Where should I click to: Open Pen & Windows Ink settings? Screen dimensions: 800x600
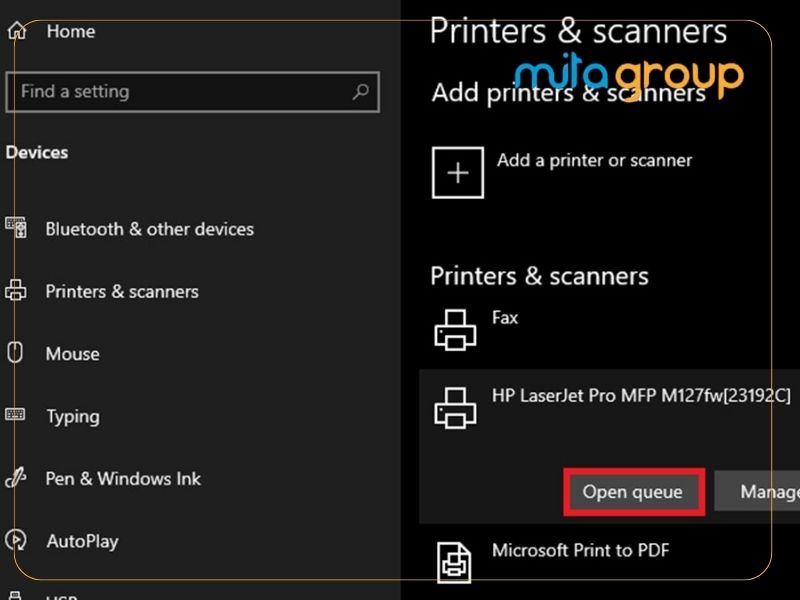coord(123,479)
